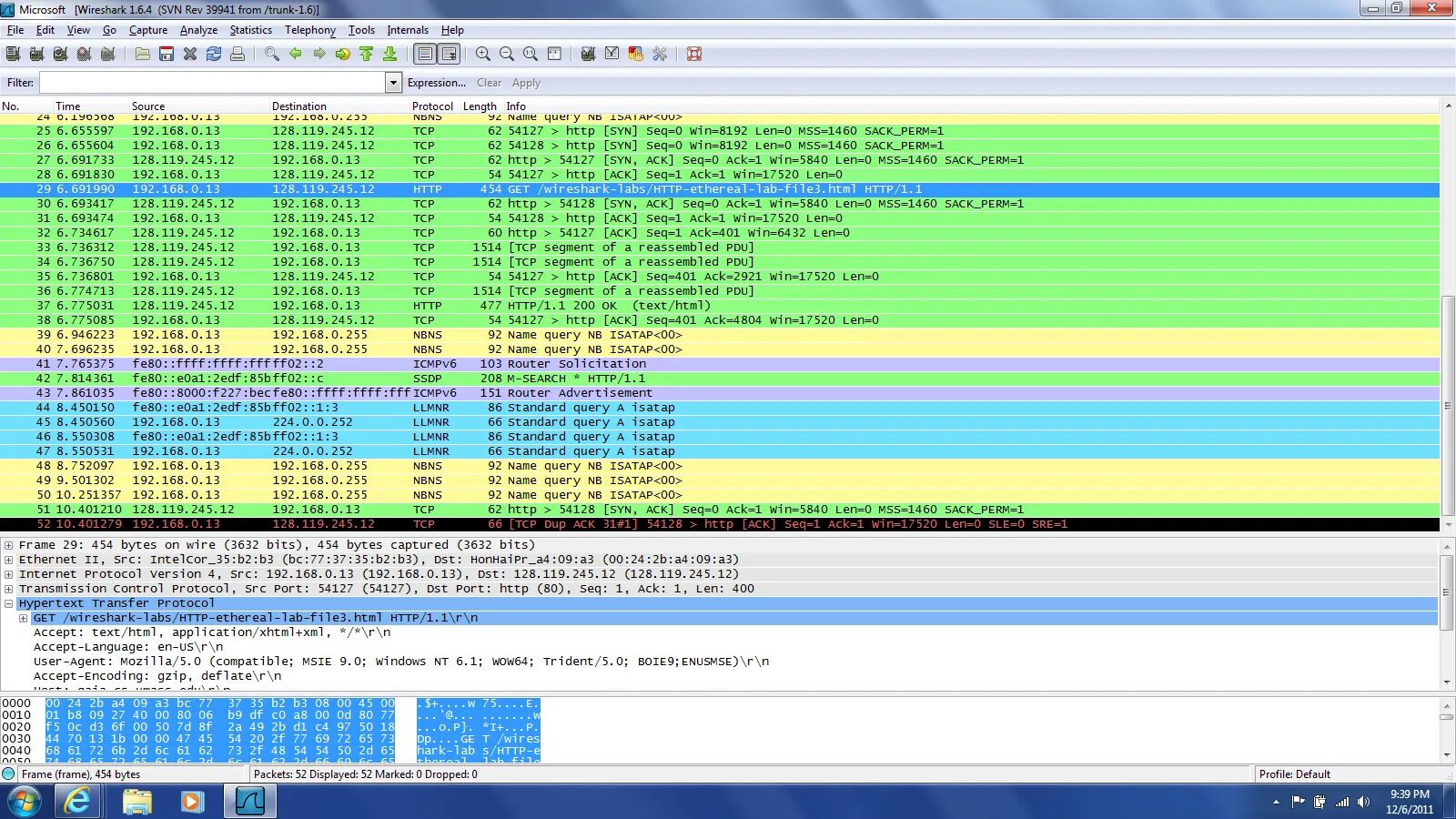
Task: Click inside the display filter field
Action: (x=212, y=83)
